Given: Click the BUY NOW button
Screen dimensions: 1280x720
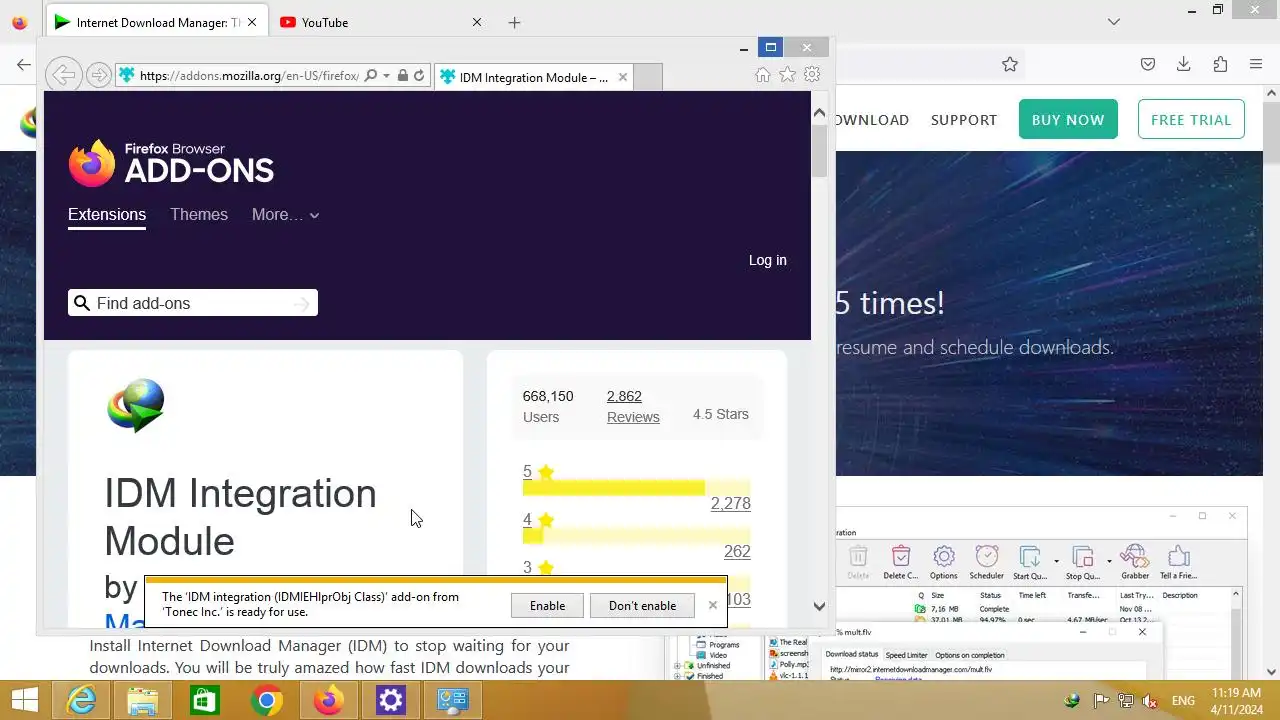Looking at the screenshot, I should [1068, 119].
